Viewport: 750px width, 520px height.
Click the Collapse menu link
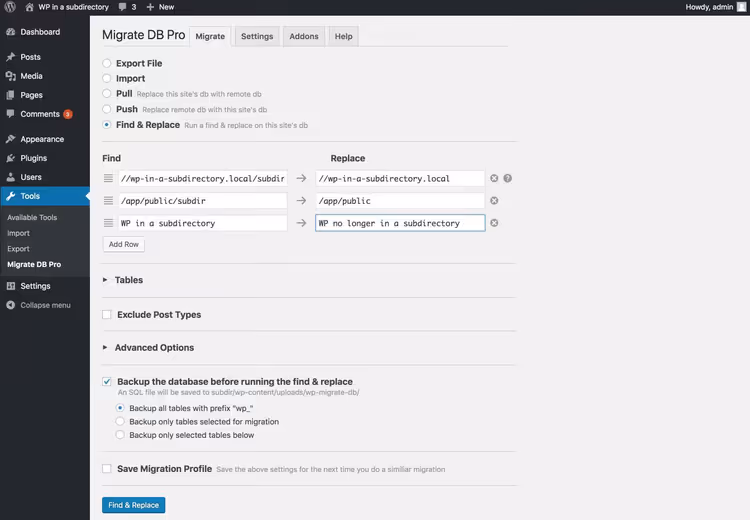click(x=45, y=305)
